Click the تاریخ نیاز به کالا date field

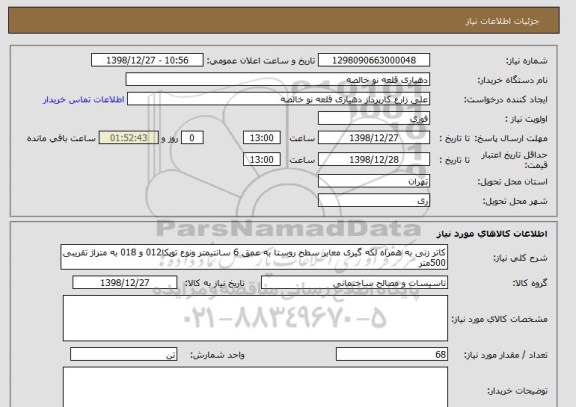coord(125,282)
